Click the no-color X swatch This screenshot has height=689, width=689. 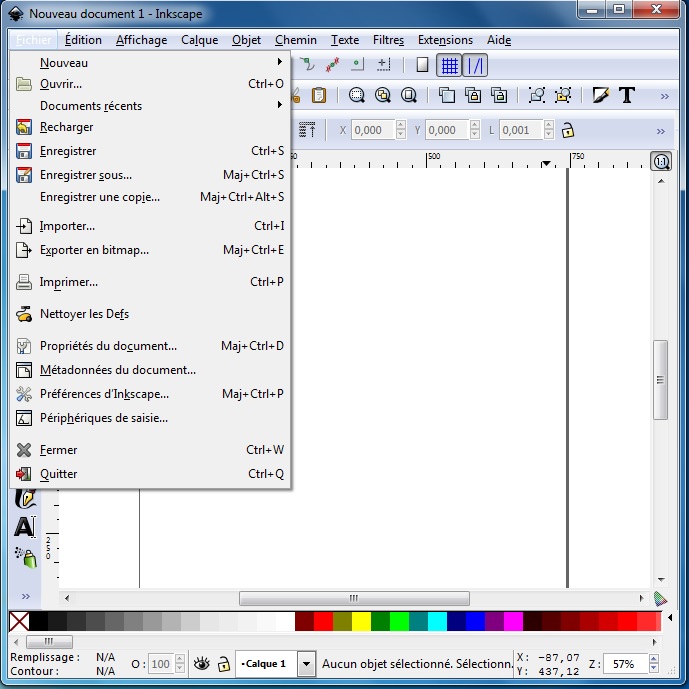coord(19,622)
